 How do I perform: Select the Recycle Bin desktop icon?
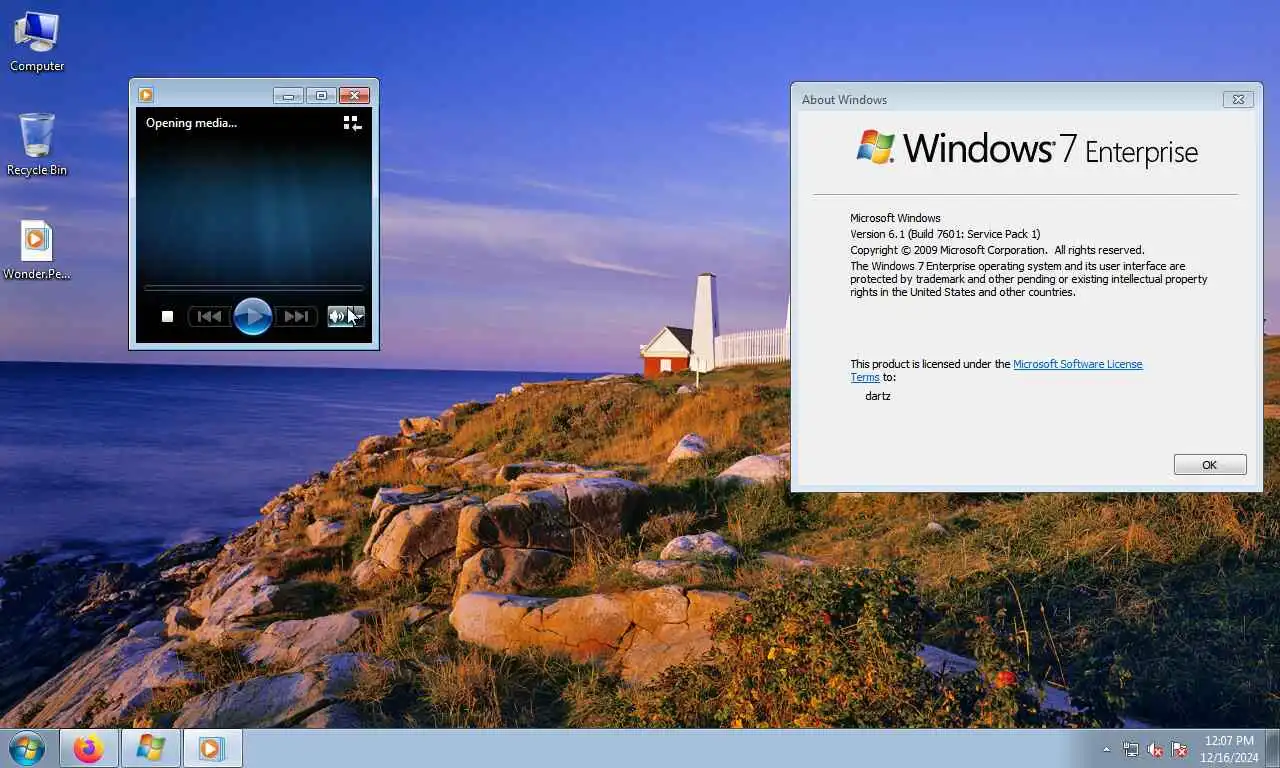[x=37, y=145]
